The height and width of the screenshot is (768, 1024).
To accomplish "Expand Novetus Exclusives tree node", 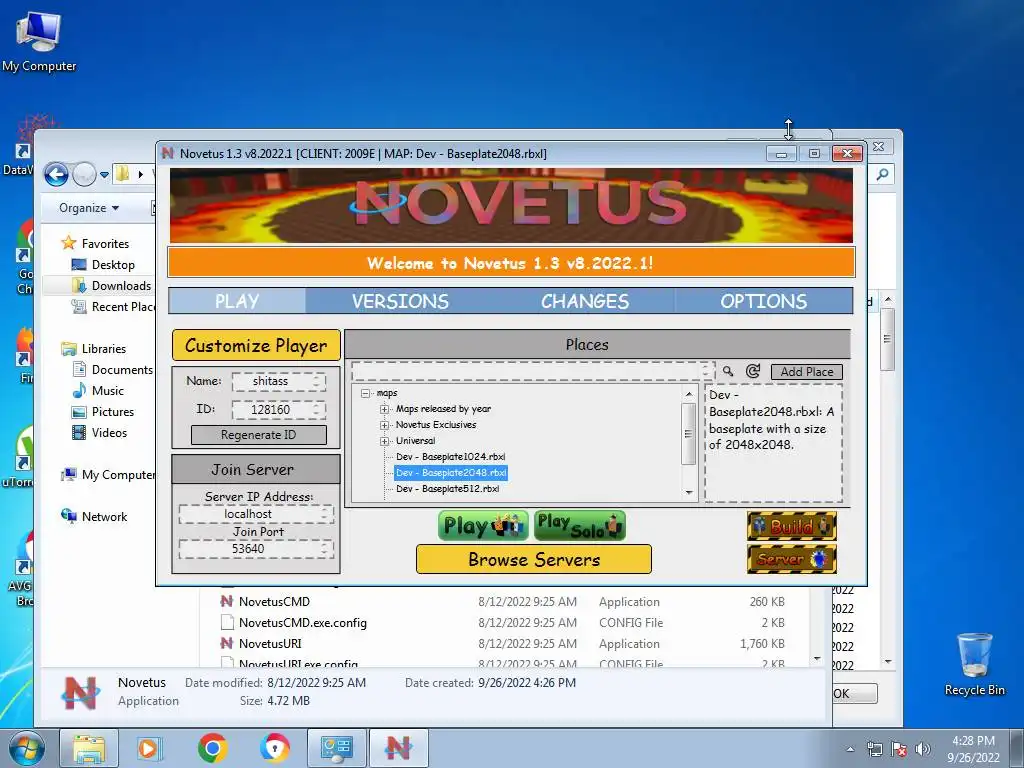I will [x=384, y=425].
